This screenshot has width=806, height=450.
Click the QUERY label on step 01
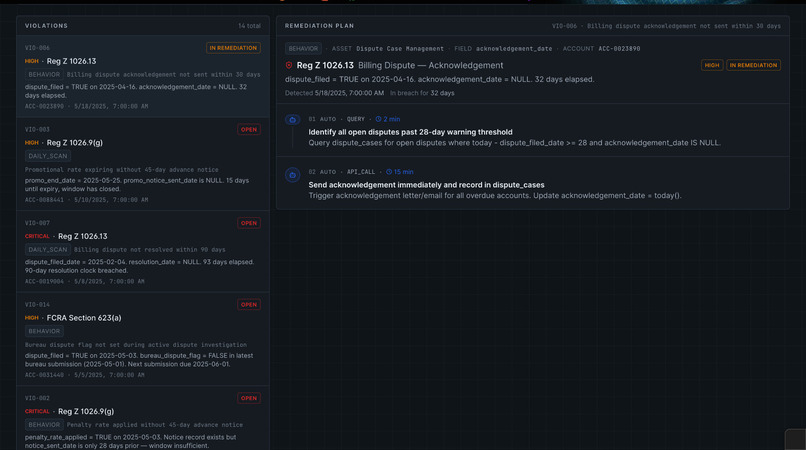click(356, 119)
